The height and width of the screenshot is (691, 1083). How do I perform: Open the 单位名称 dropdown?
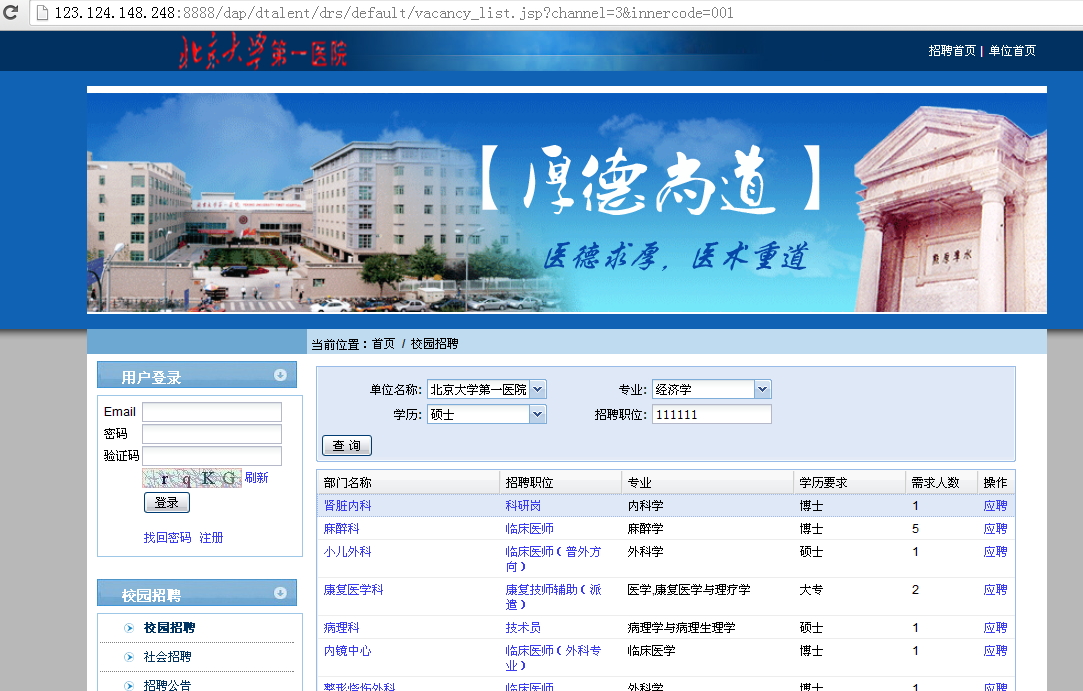click(x=486, y=390)
